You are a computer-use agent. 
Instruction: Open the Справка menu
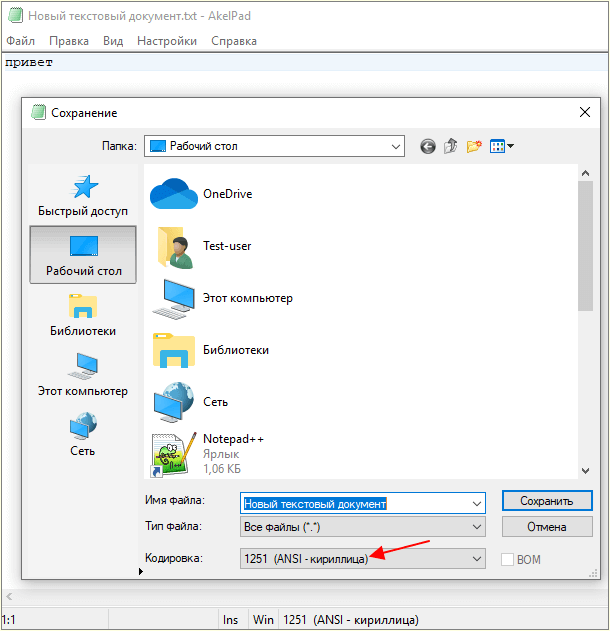[234, 41]
